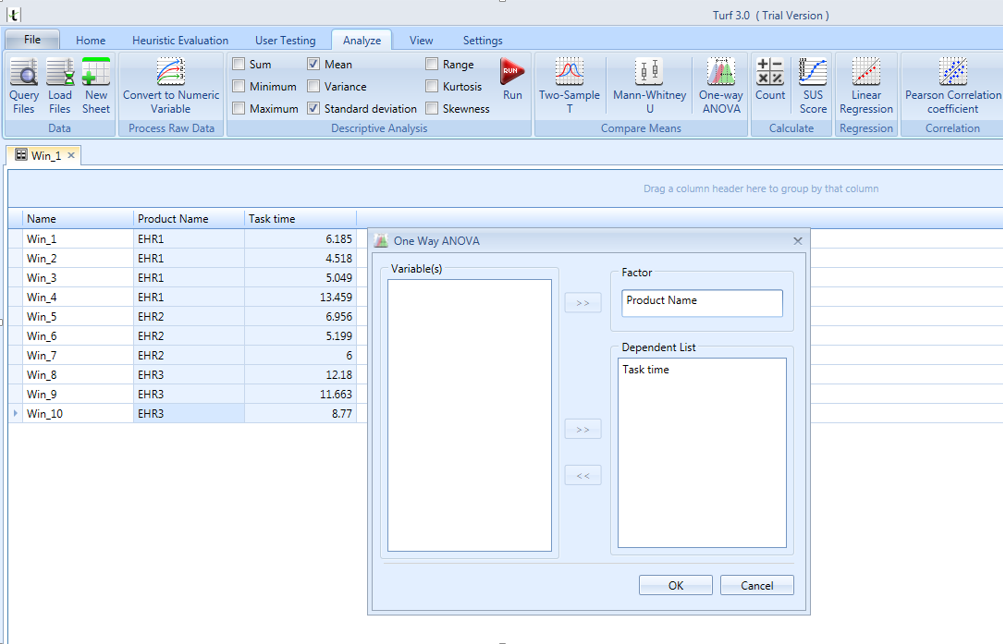Open the User Testing ribbon tab
Screen dimensions: 1003x644
[x=285, y=40]
